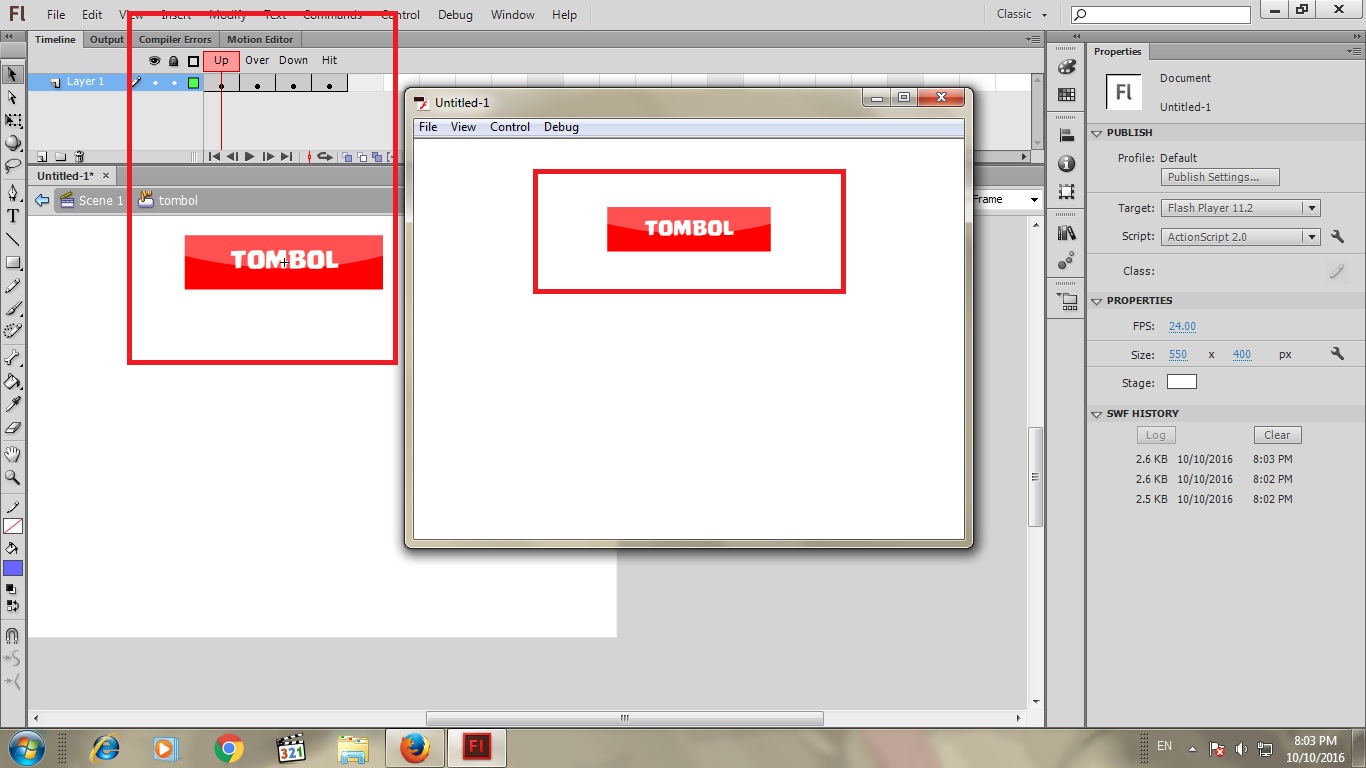Open the Target Flash Player dropdown
This screenshot has width=1366, height=768.
[x=1241, y=208]
